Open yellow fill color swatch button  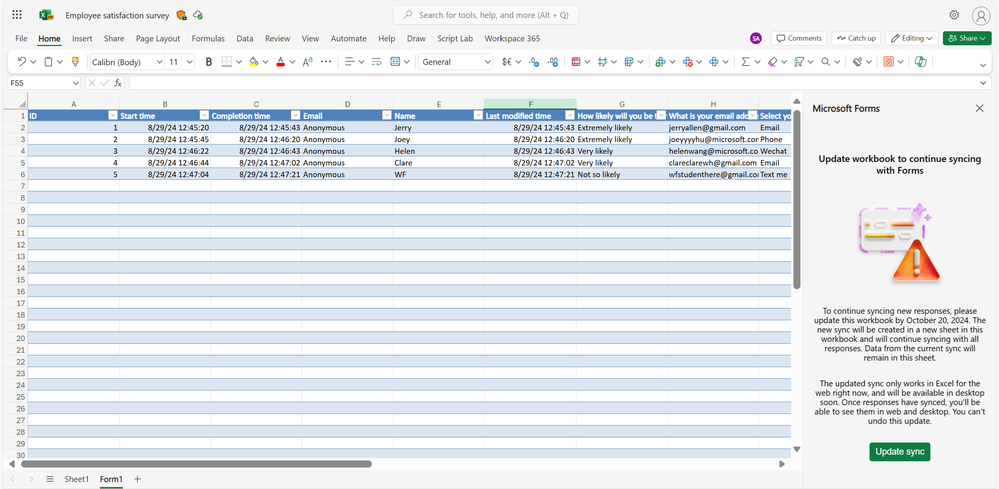click(x=254, y=62)
